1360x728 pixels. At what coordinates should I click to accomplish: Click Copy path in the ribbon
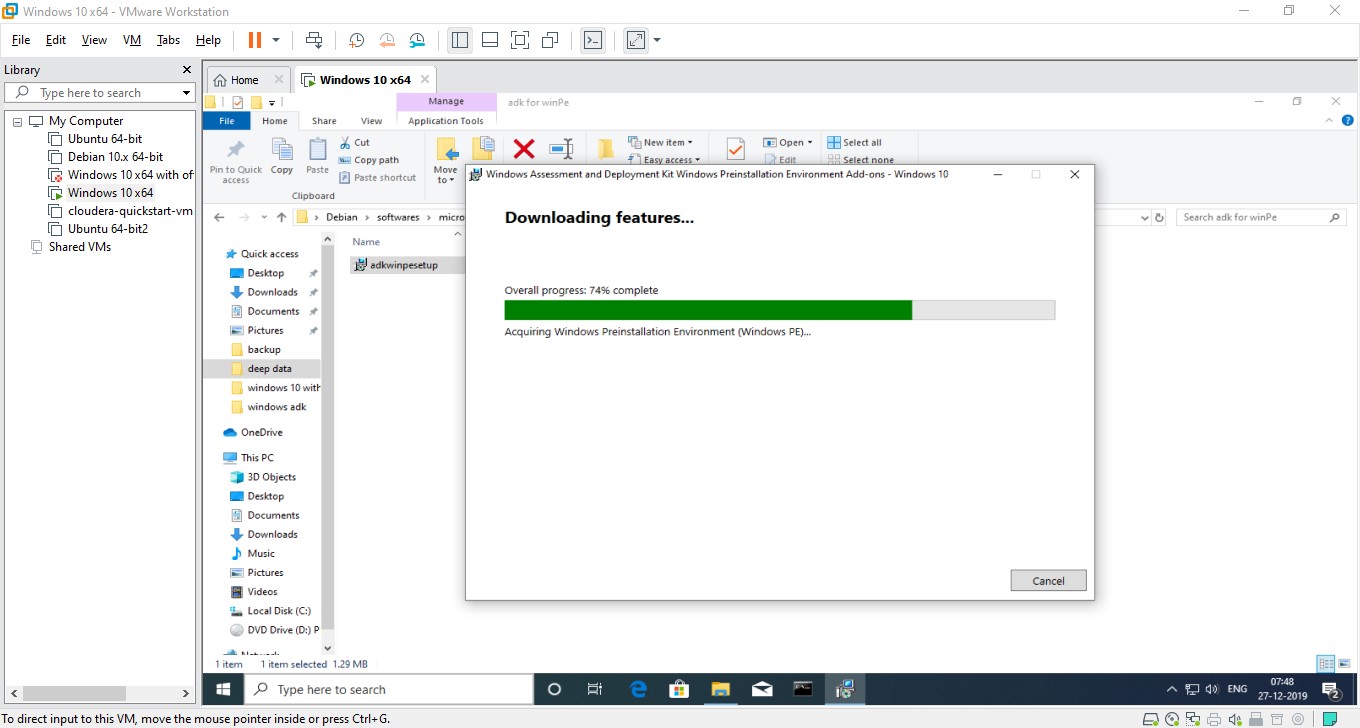coord(369,159)
